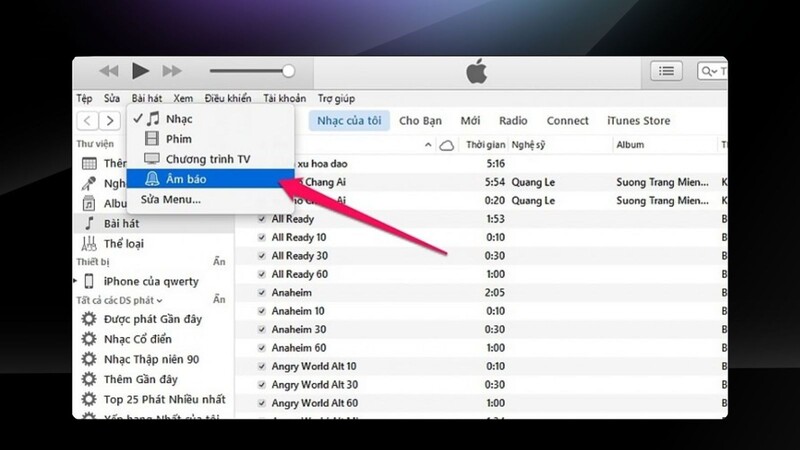Screen dimensions: 800x450
Task: Click the music note icon beside Nhạc
Action: pyautogui.click(x=153, y=118)
